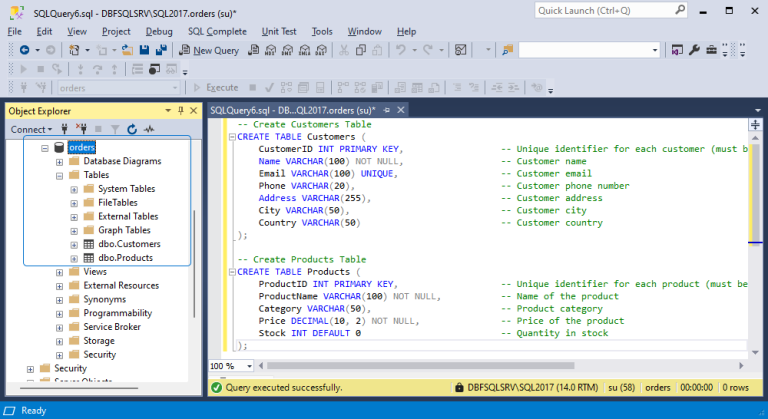Pin the Object Explorer panel

coord(180,110)
